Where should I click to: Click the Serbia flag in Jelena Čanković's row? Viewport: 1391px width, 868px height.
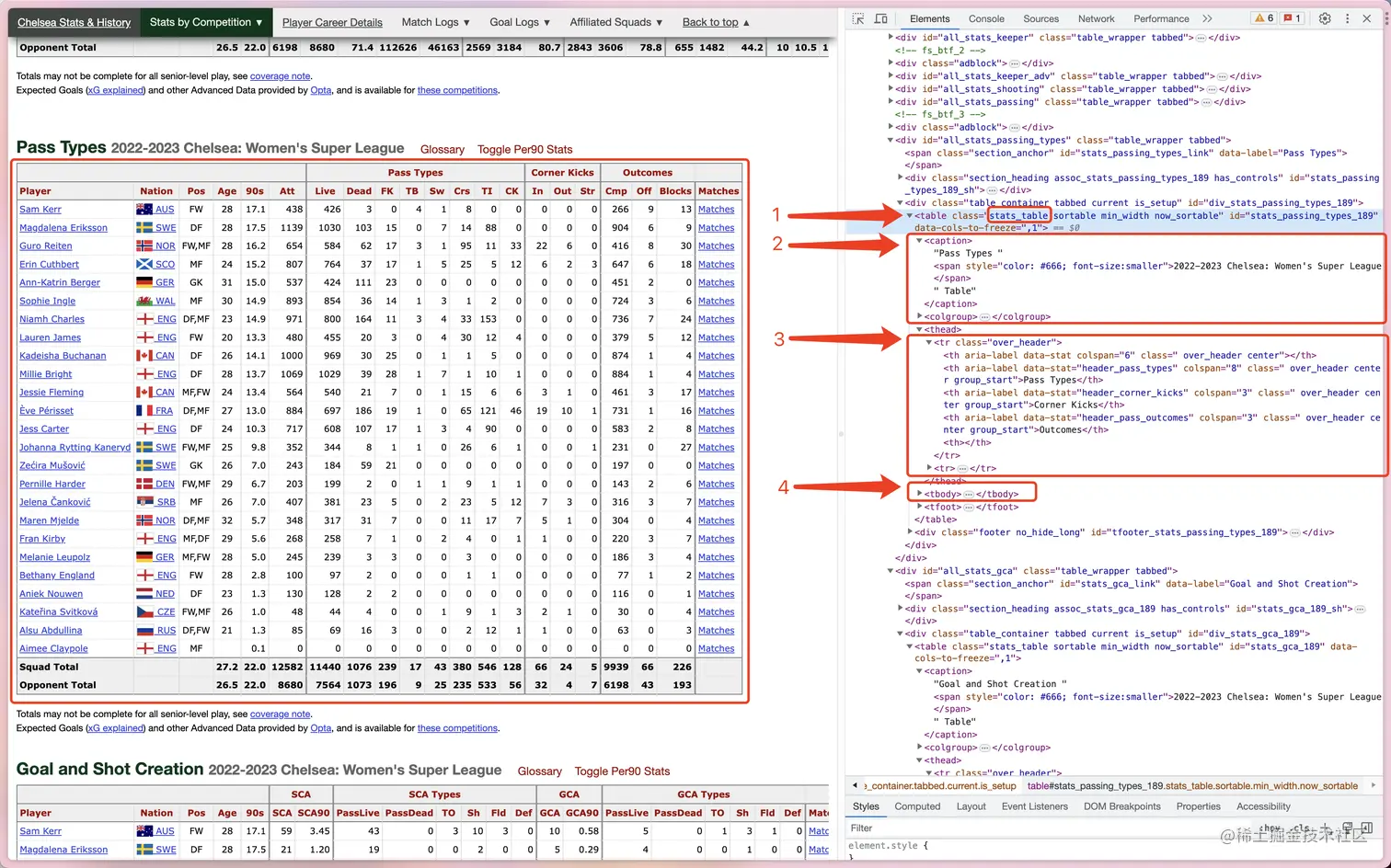click(x=144, y=503)
